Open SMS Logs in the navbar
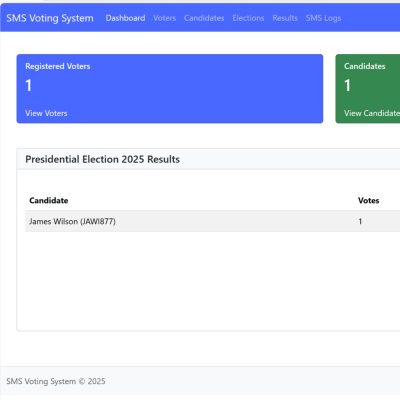Image resolution: width=400 pixels, height=400 pixels. pyautogui.click(x=323, y=18)
